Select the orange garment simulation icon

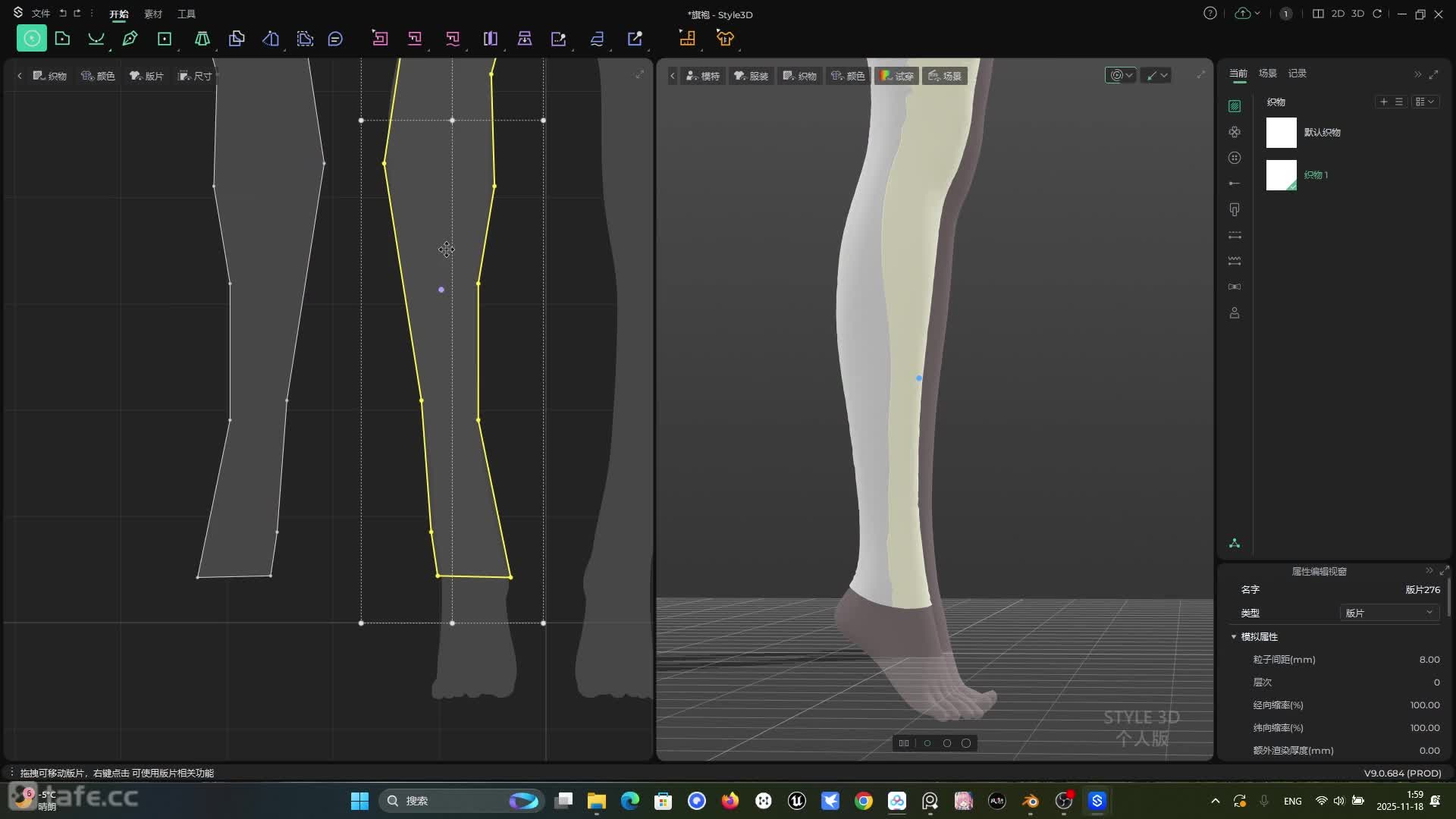[x=725, y=38]
